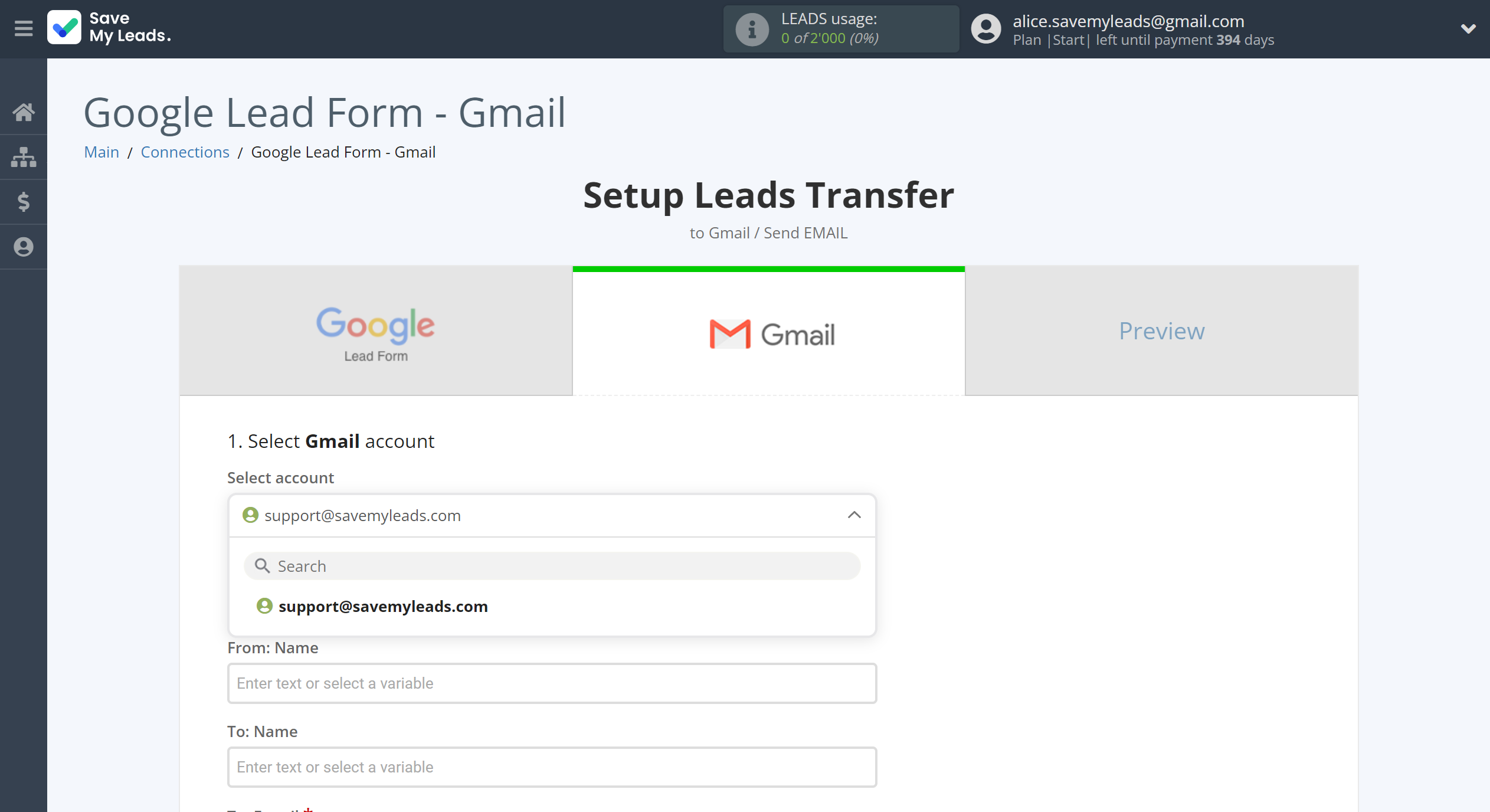Follow the Main breadcrumb link
1490x812 pixels.
(x=101, y=152)
